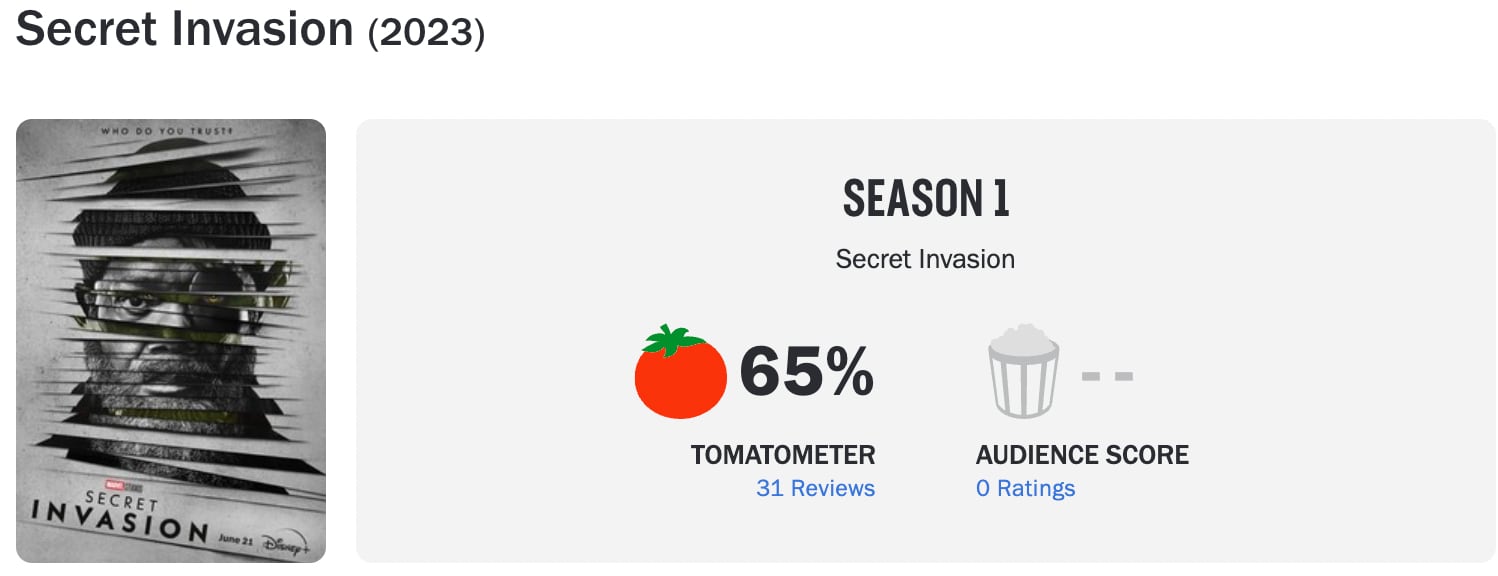Click the Secret Invasion subtitle under Season 1

click(925, 259)
